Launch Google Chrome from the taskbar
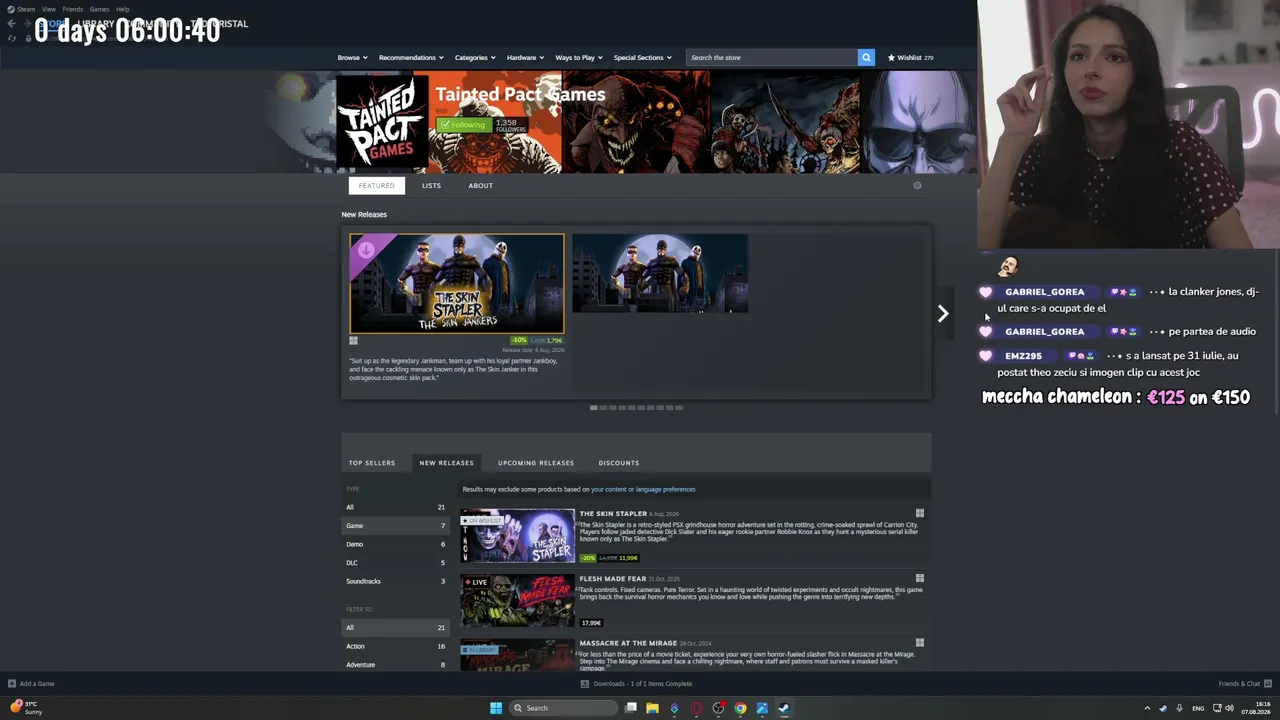 tap(740, 708)
